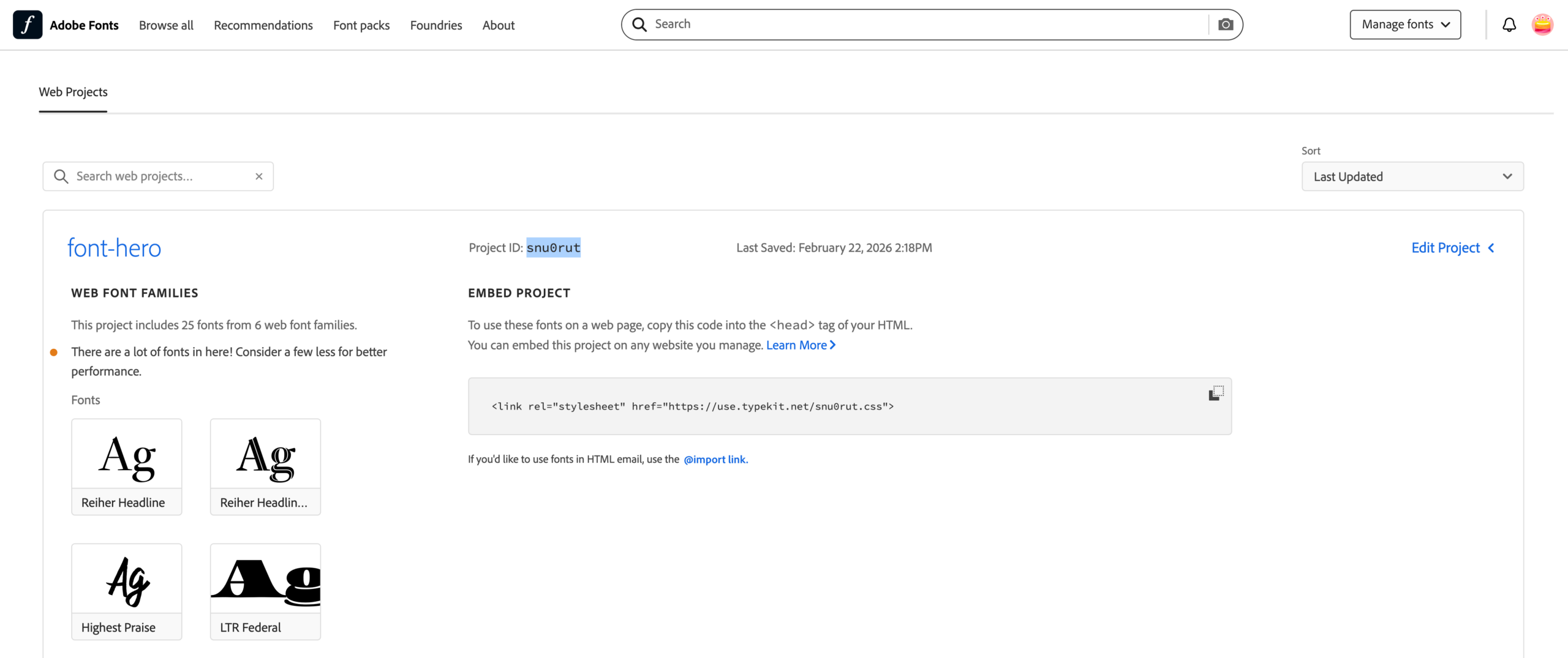Image resolution: width=1568 pixels, height=658 pixels.
Task: Select the project ID snu0rut
Action: click(x=554, y=248)
